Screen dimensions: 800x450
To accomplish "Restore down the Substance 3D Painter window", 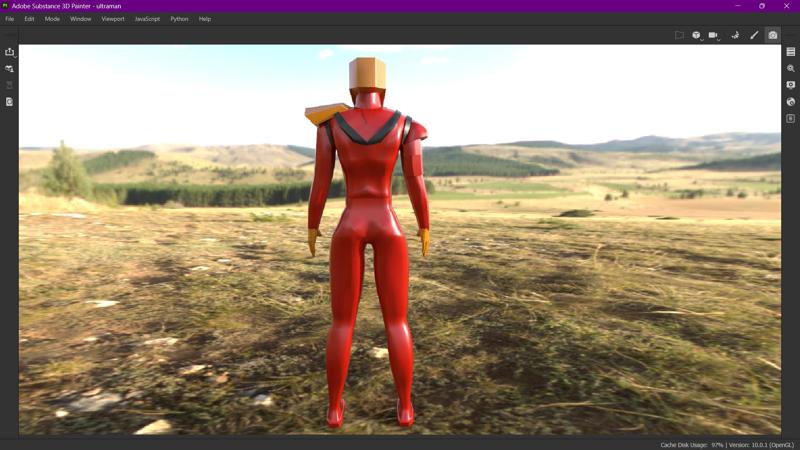I will pyautogui.click(x=762, y=6).
